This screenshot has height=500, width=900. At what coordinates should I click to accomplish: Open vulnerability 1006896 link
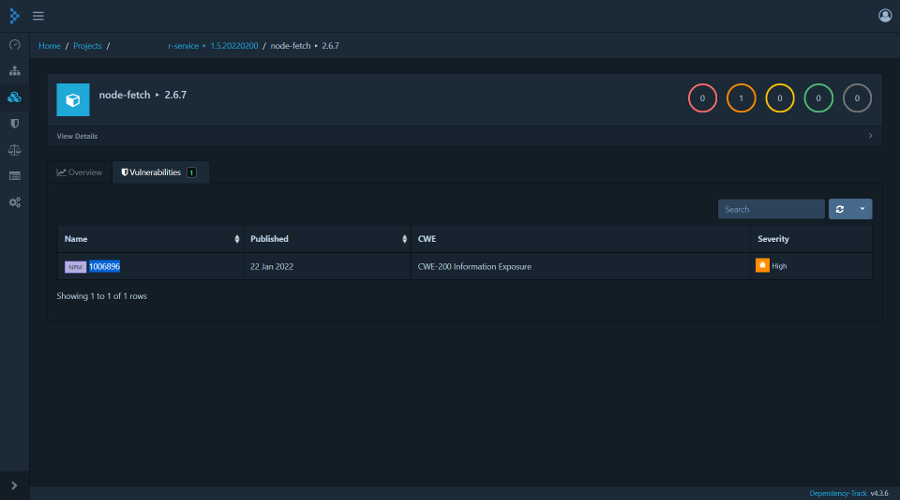coord(104,266)
